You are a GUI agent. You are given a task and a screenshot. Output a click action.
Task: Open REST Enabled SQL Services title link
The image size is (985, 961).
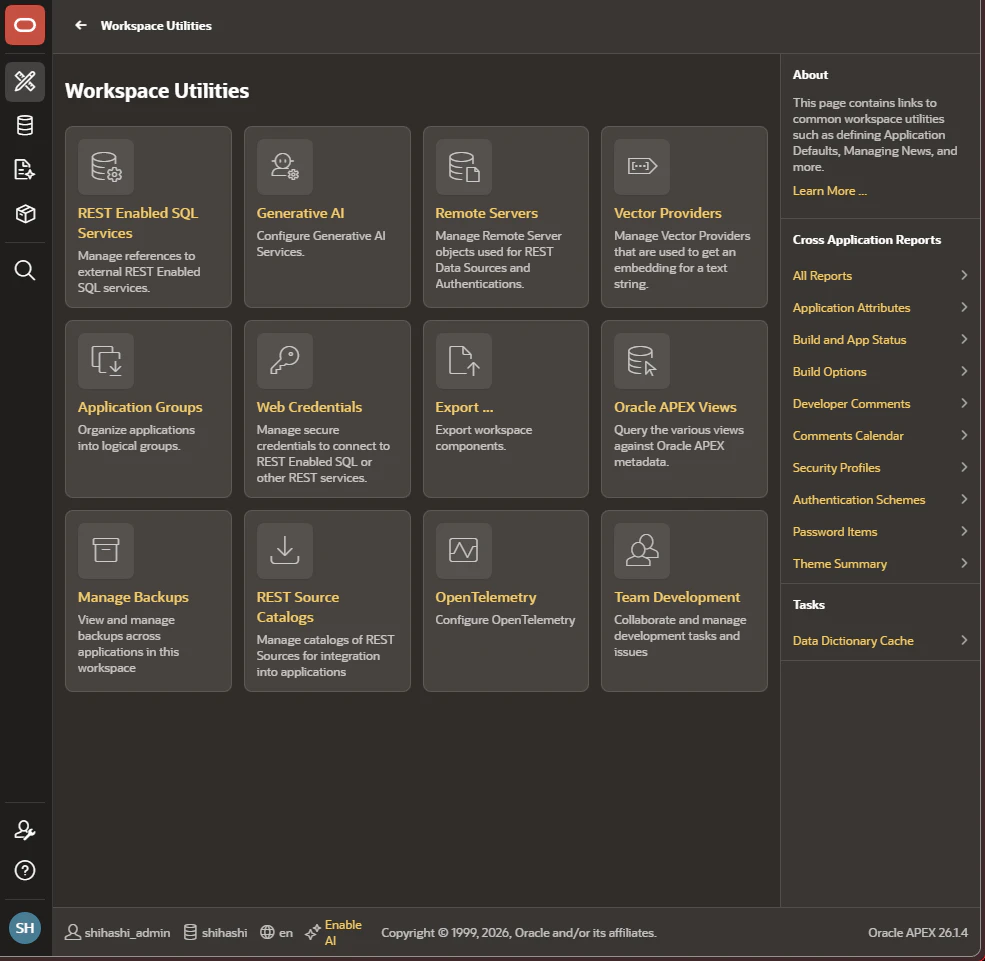click(x=138, y=223)
